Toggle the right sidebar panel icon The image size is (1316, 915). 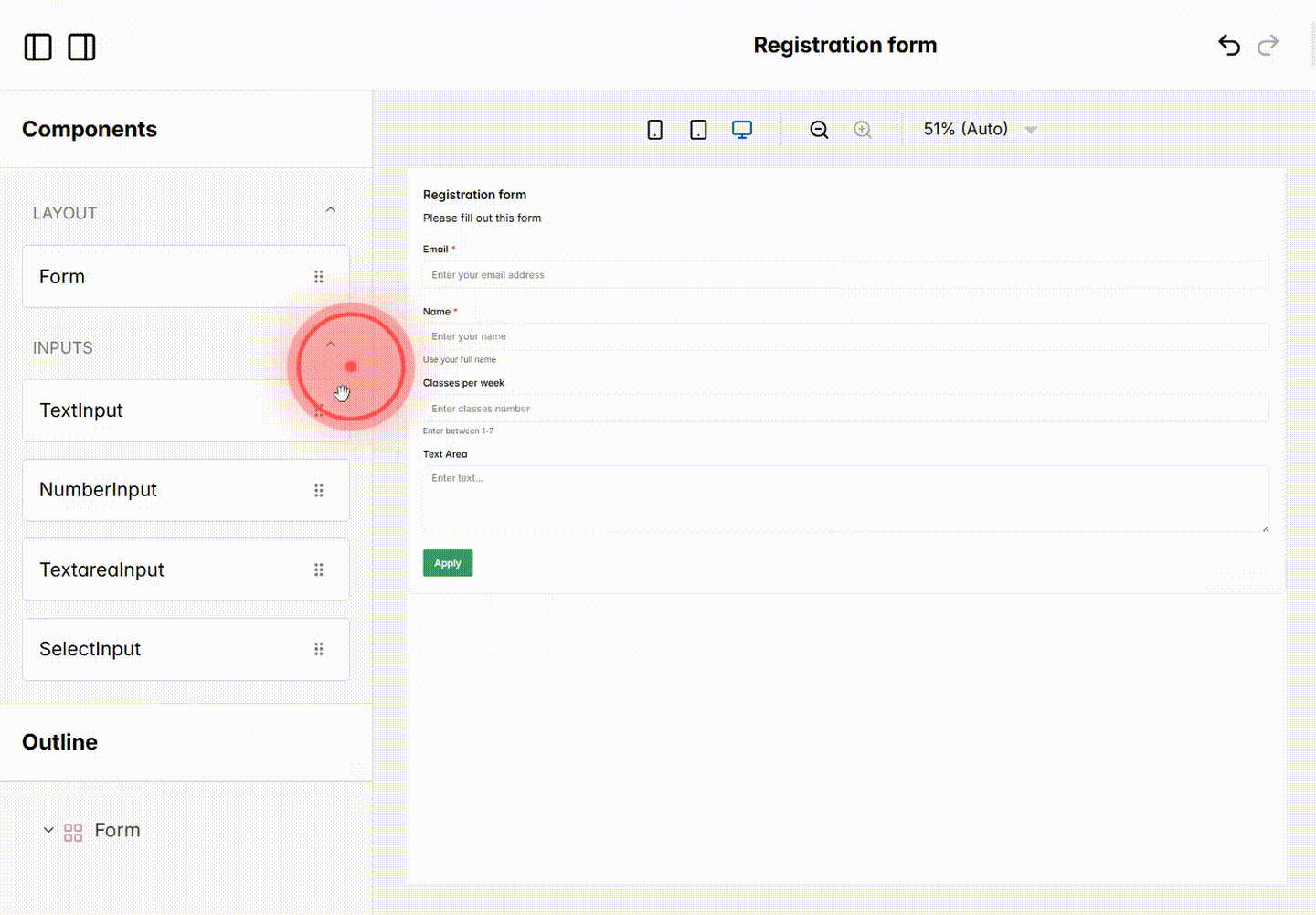[81, 47]
